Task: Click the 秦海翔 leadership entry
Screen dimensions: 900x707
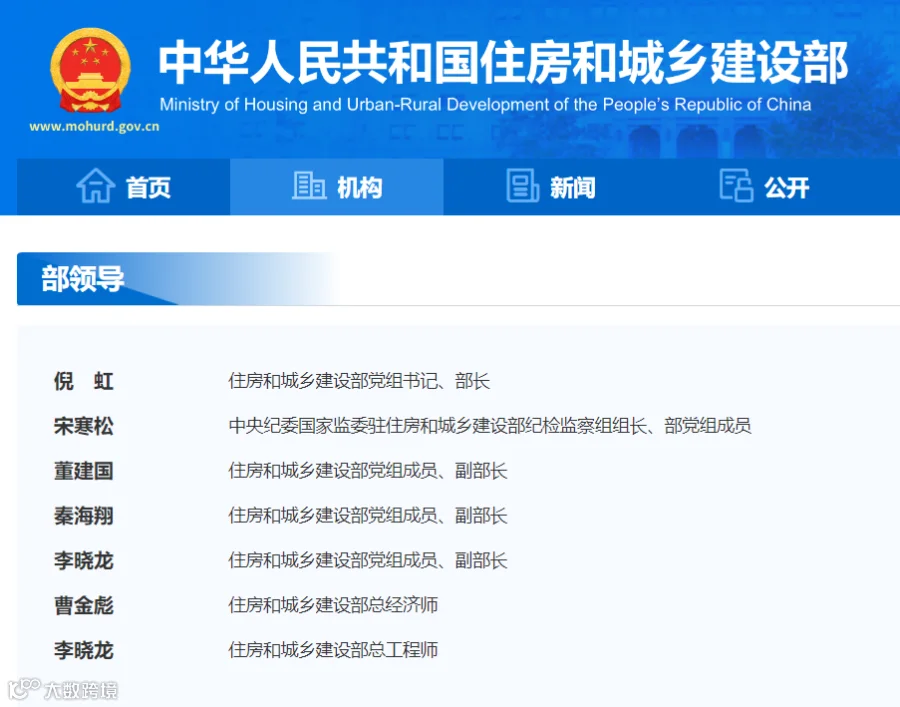Action: pos(84,516)
